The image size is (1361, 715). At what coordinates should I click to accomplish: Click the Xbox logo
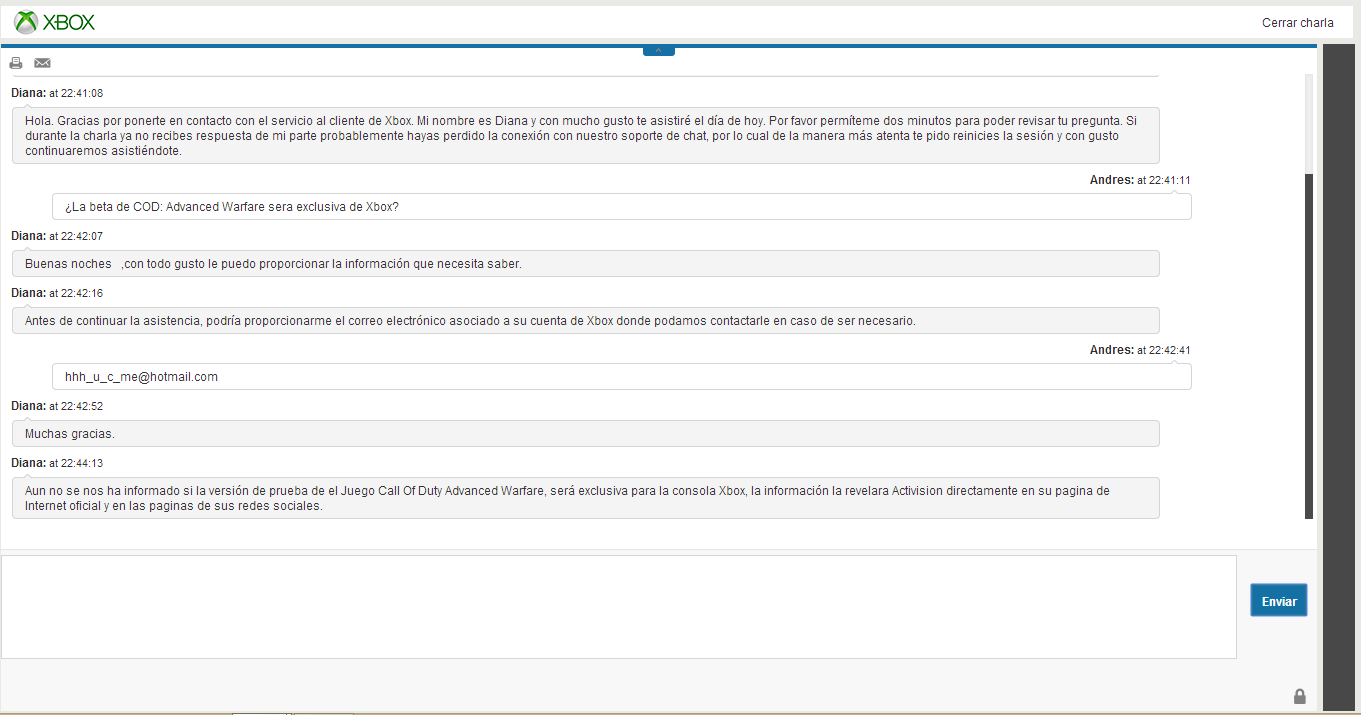pos(56,21)
